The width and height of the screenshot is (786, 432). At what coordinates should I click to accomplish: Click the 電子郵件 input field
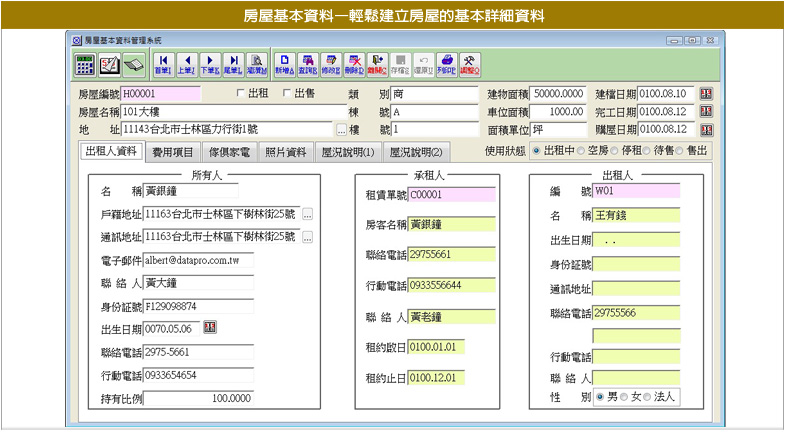198,259
